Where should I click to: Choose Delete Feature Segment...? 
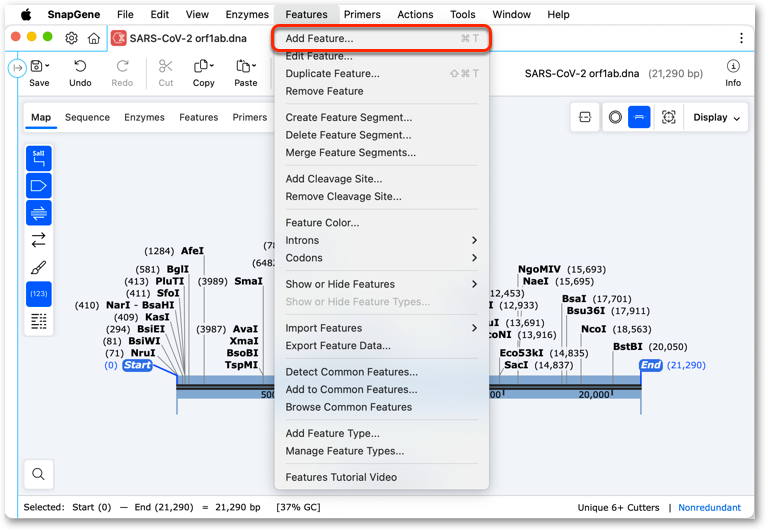[382, 135]
